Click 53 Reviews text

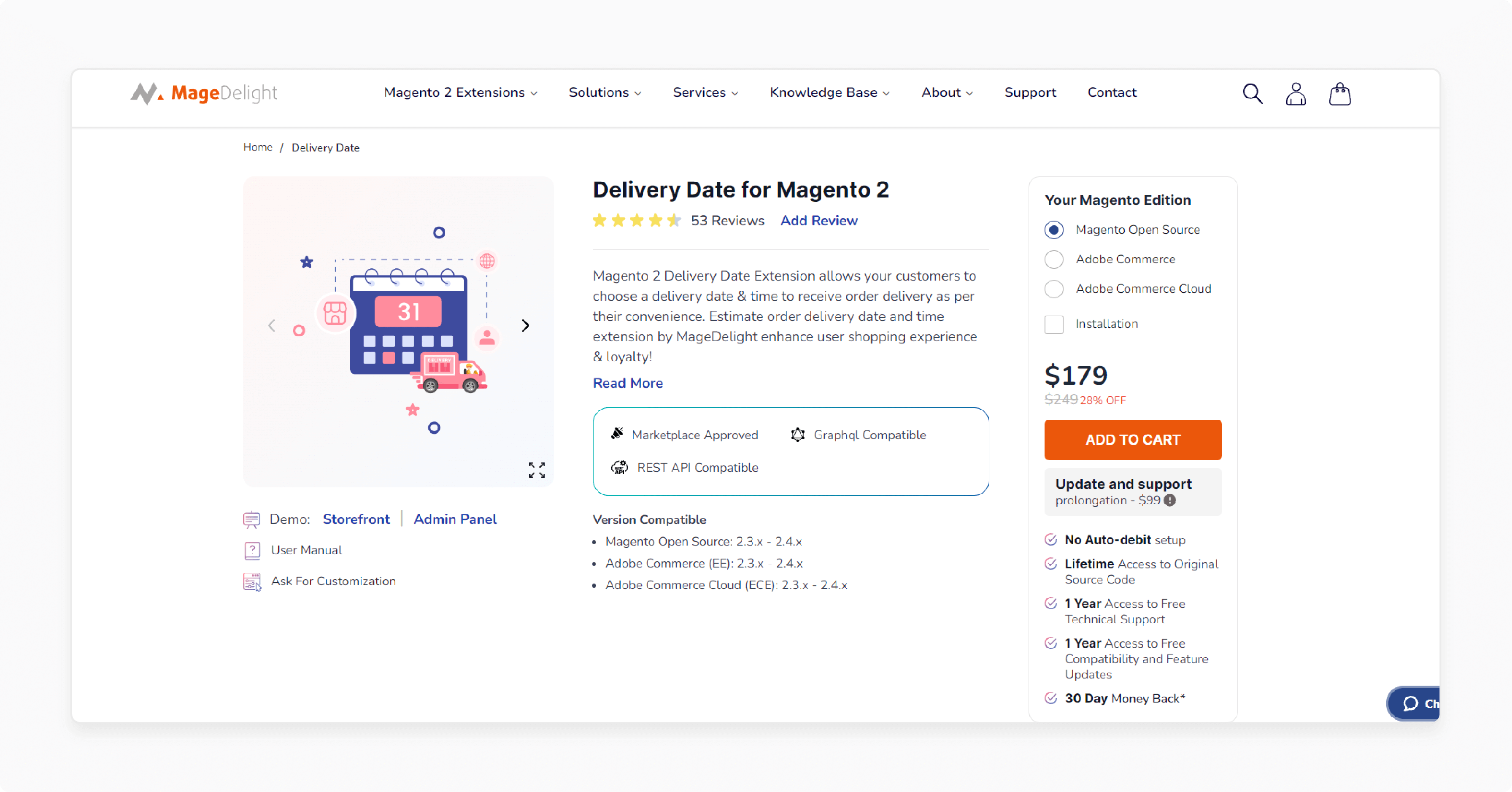point(727,221)
